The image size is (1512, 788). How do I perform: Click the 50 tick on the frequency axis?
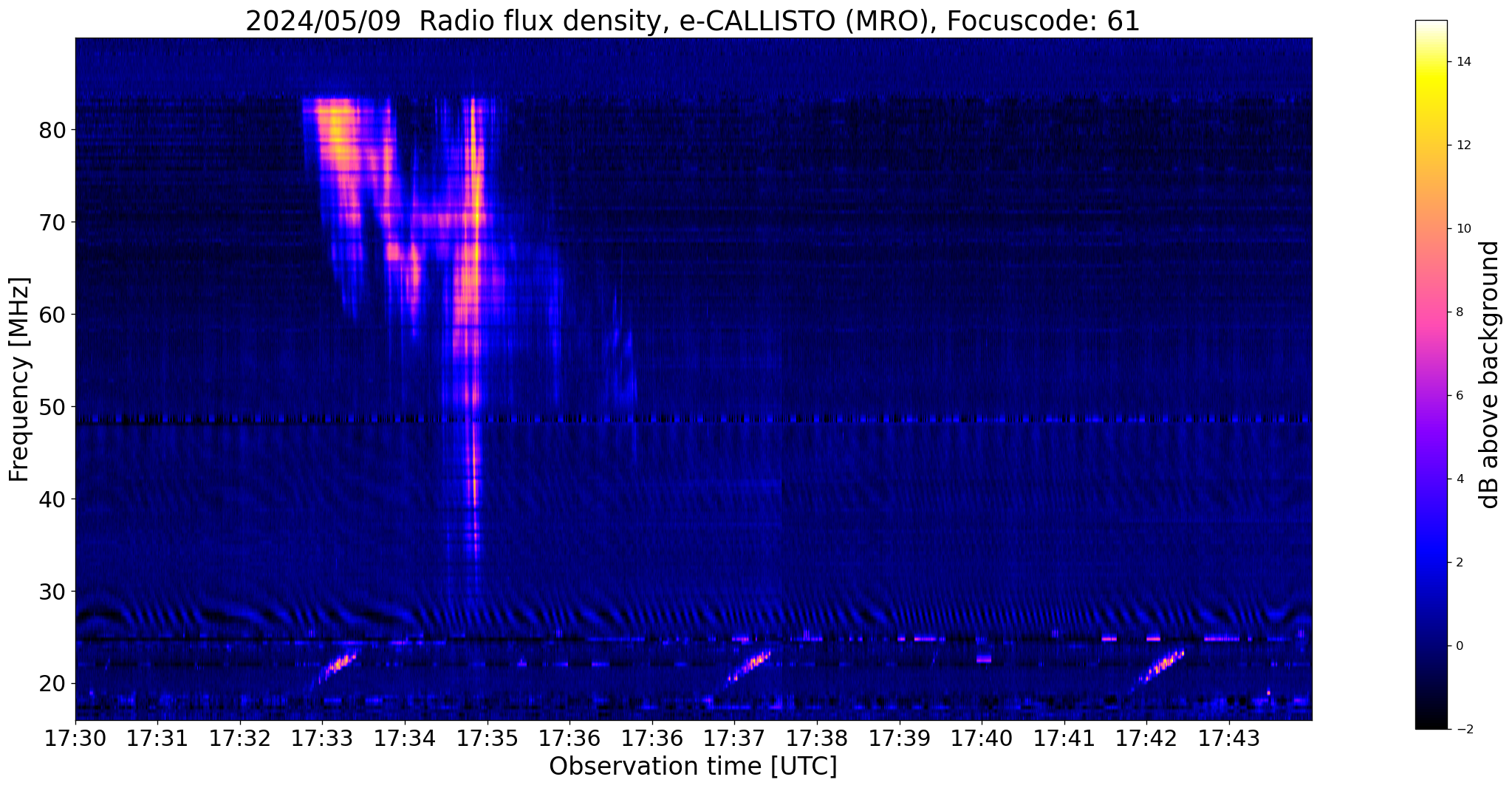[x=52, y=407]
